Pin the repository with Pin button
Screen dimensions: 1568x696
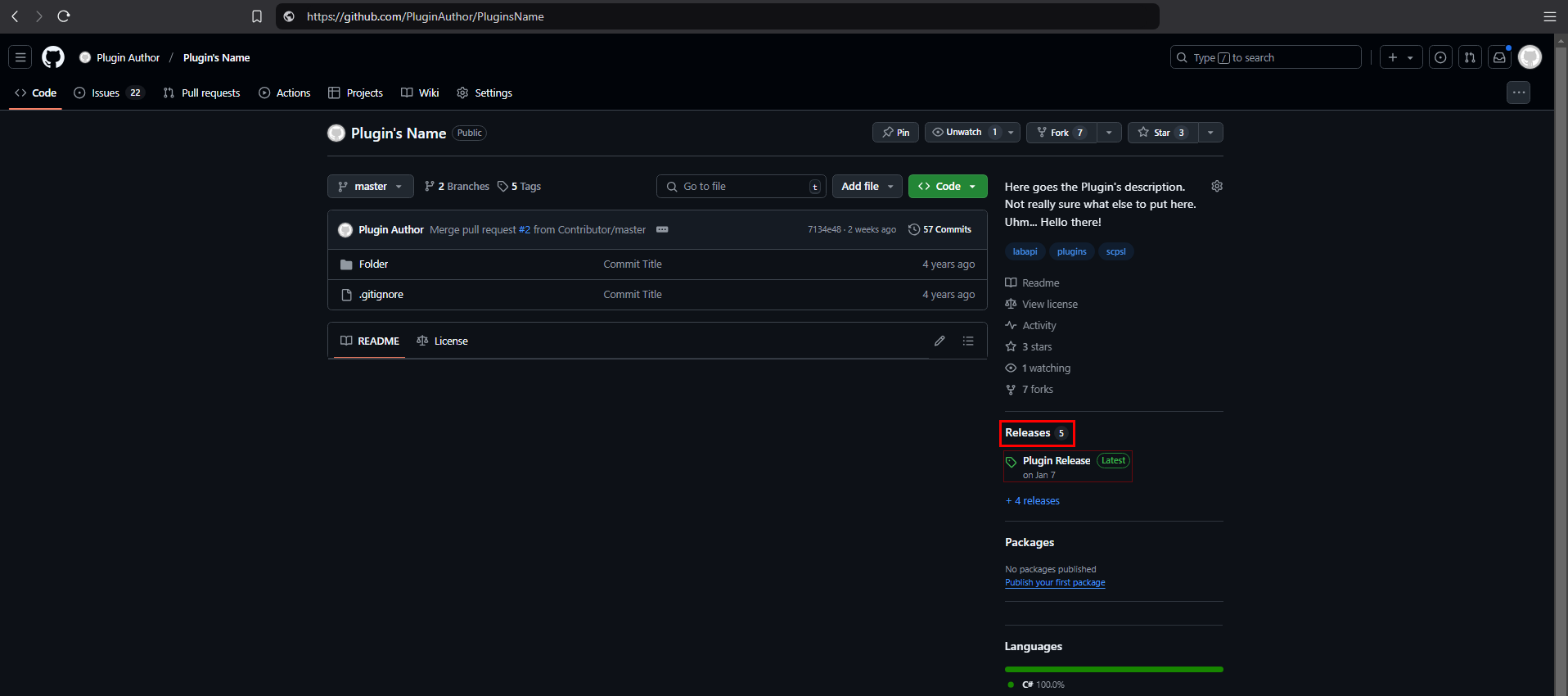pyautogui.click(x=896, y=133)
